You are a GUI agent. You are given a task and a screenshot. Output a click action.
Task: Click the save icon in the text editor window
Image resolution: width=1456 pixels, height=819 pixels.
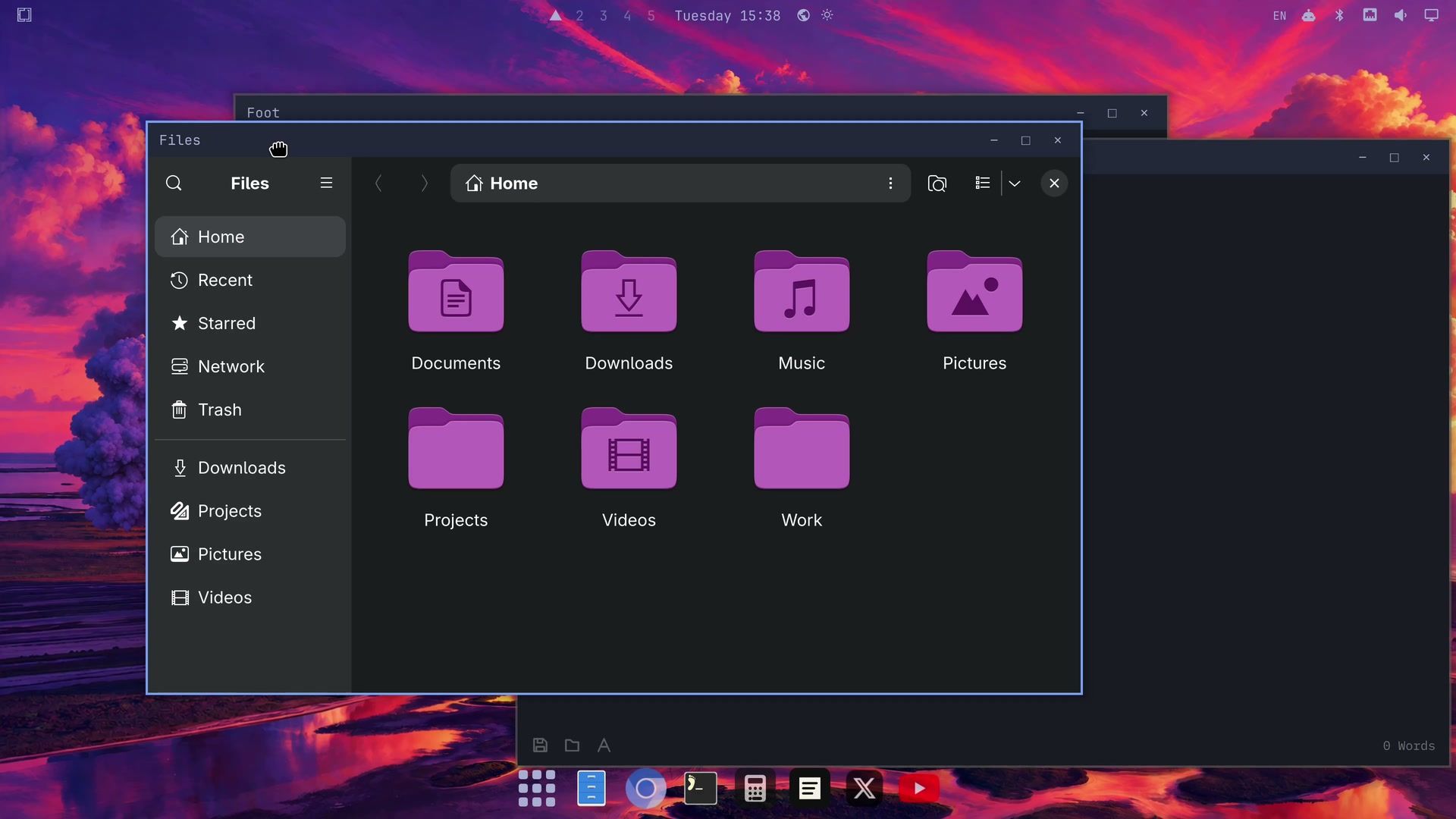(x=540, y=745)
